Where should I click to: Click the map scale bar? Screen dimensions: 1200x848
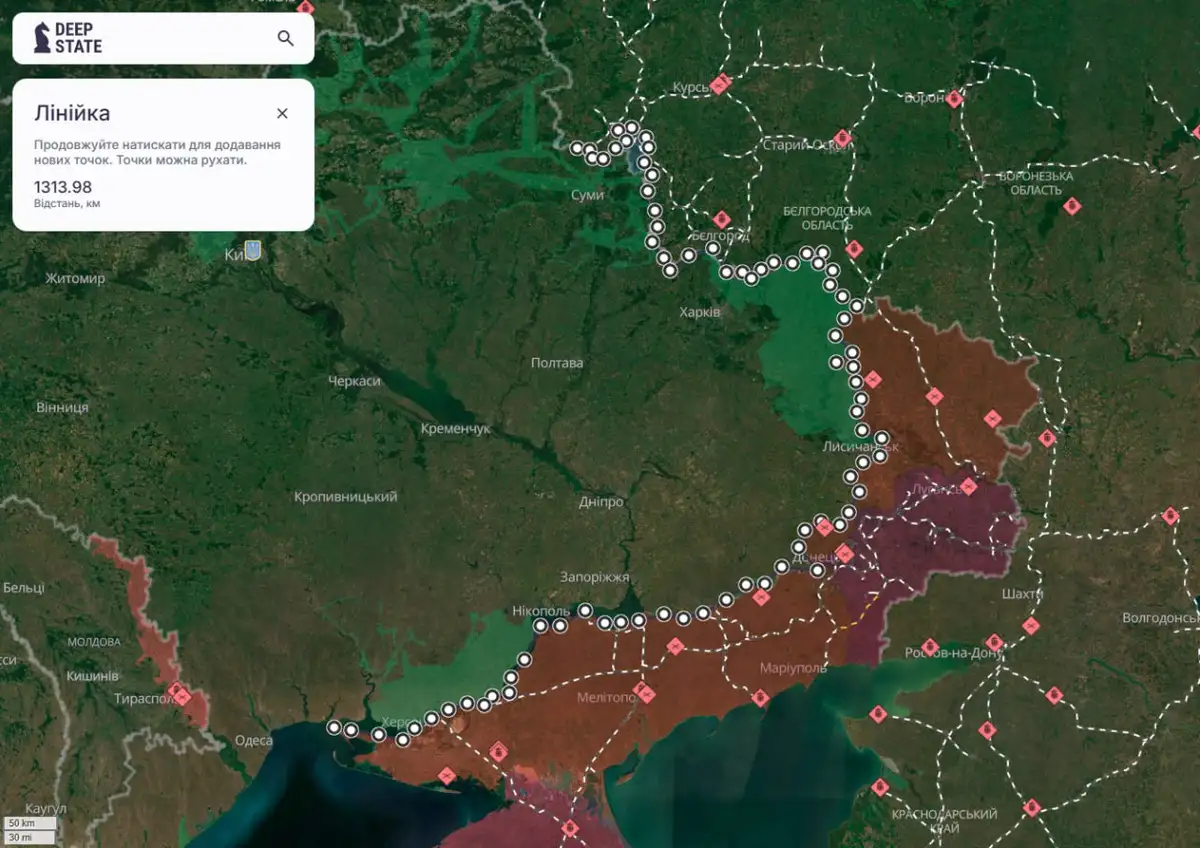click(x=28, y=829)
